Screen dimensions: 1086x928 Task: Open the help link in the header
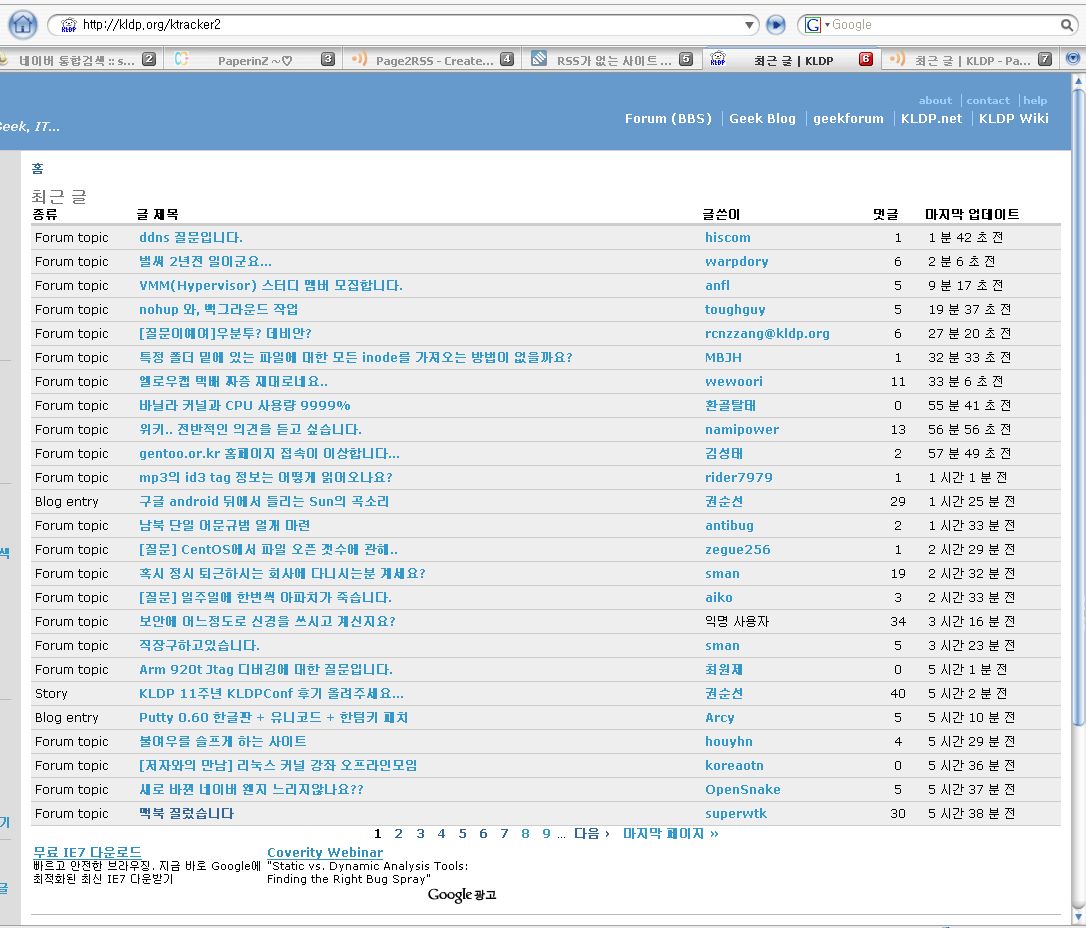pyautogui.click(x=1035, y=100)
